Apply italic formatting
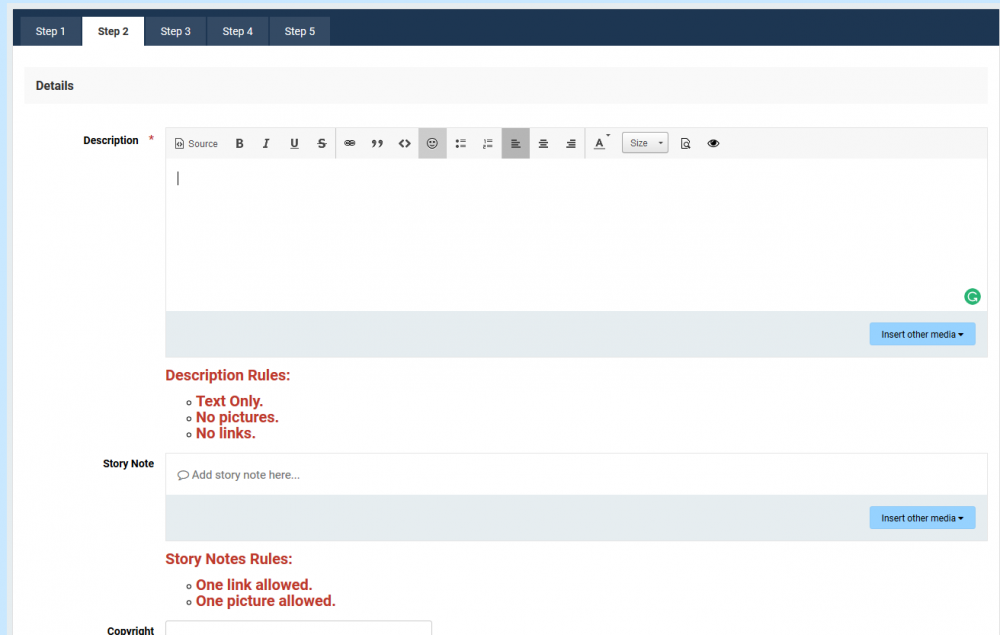The height and width of the screenshot is (635, 1000). tap(266, 143)
